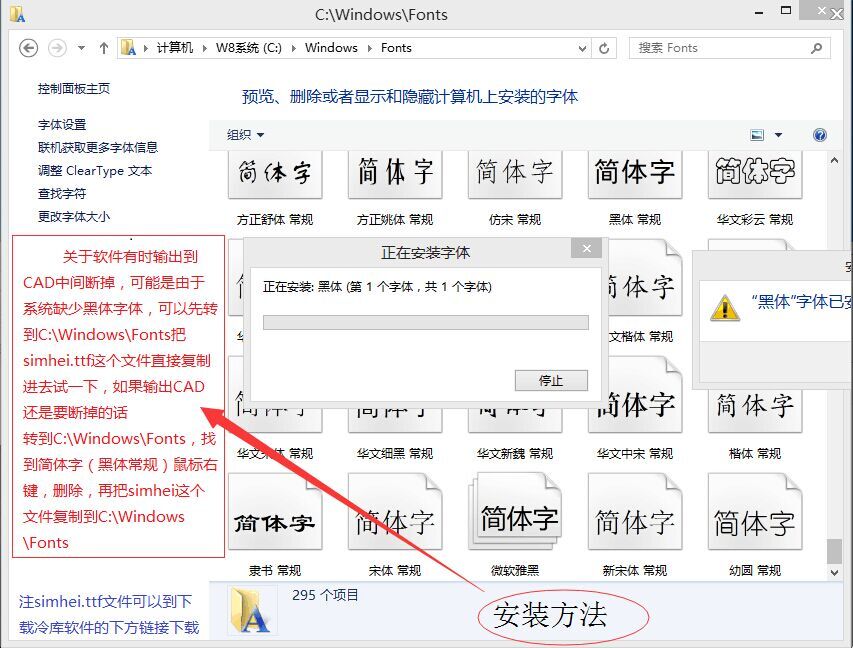Open the 字体设置 link
The image size is (853, 648).
(62, 125)
